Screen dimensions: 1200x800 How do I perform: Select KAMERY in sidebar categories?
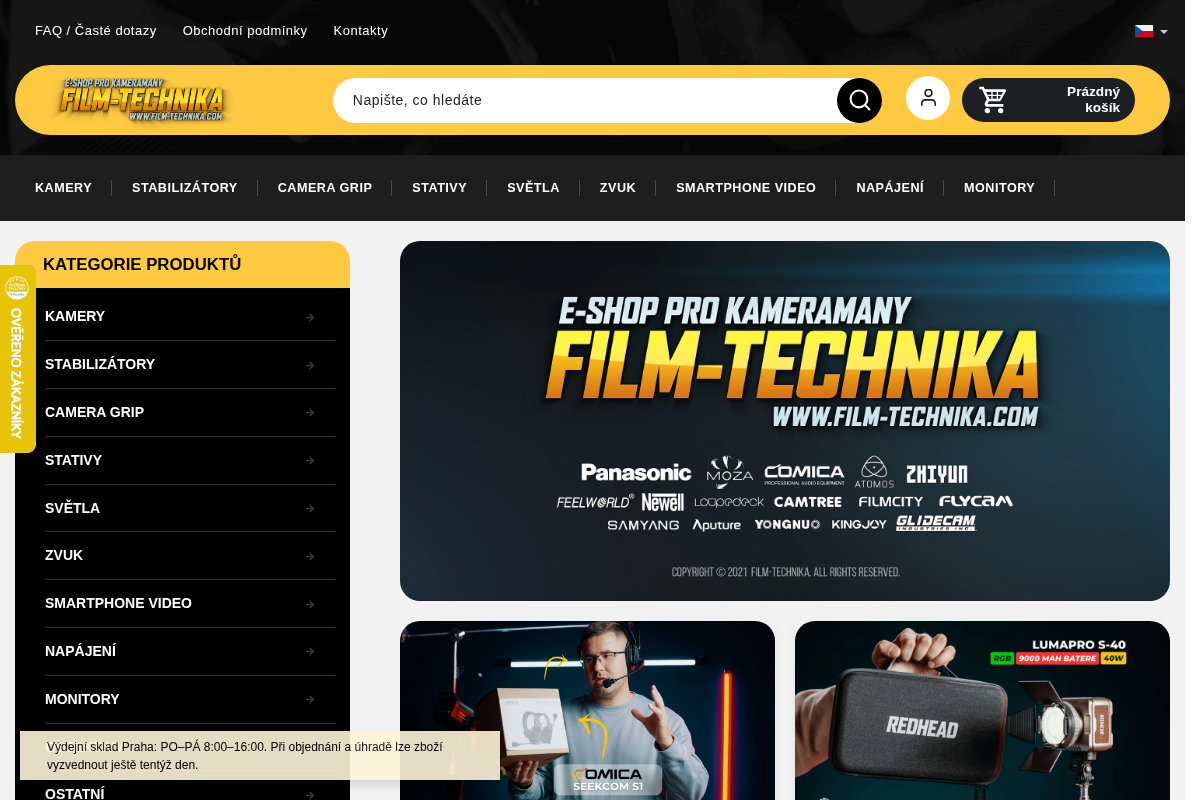(75, 316)
